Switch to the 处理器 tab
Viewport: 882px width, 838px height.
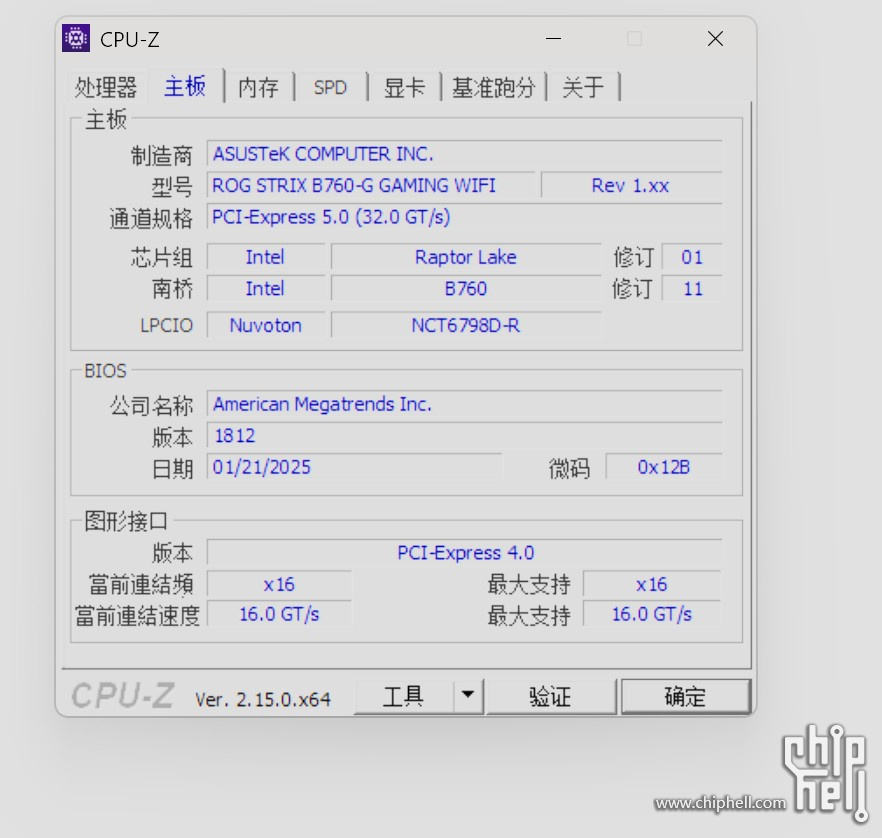[x=106, y=87]
